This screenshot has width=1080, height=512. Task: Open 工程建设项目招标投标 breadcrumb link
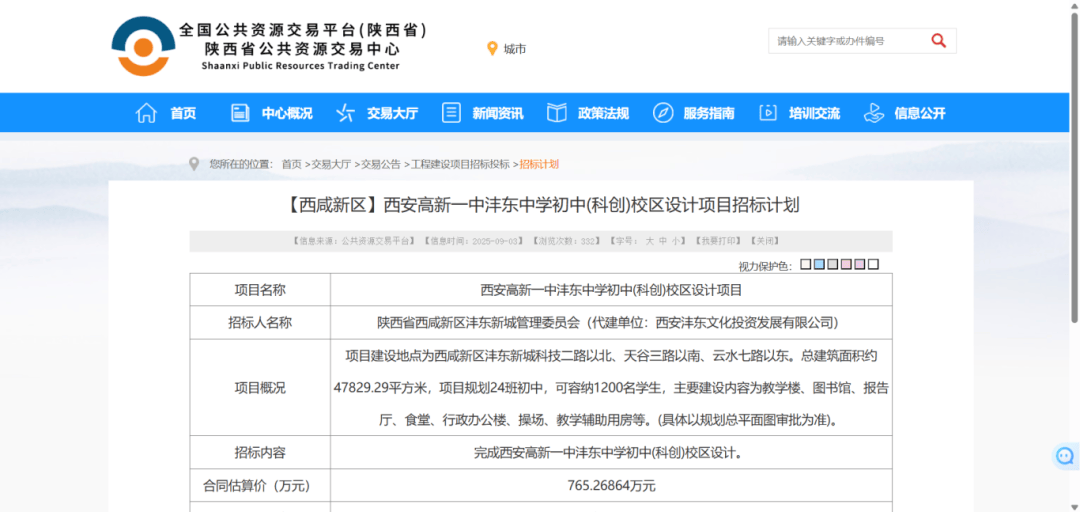[x=460, y=164]
